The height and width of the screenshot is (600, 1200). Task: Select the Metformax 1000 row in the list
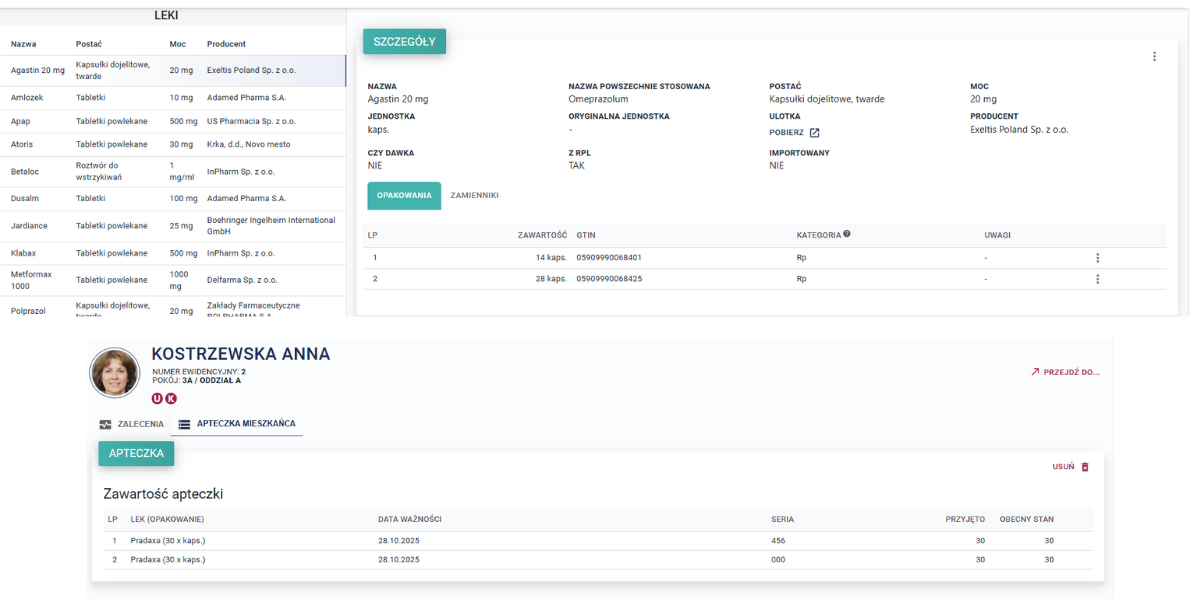[x=30, y=280]
